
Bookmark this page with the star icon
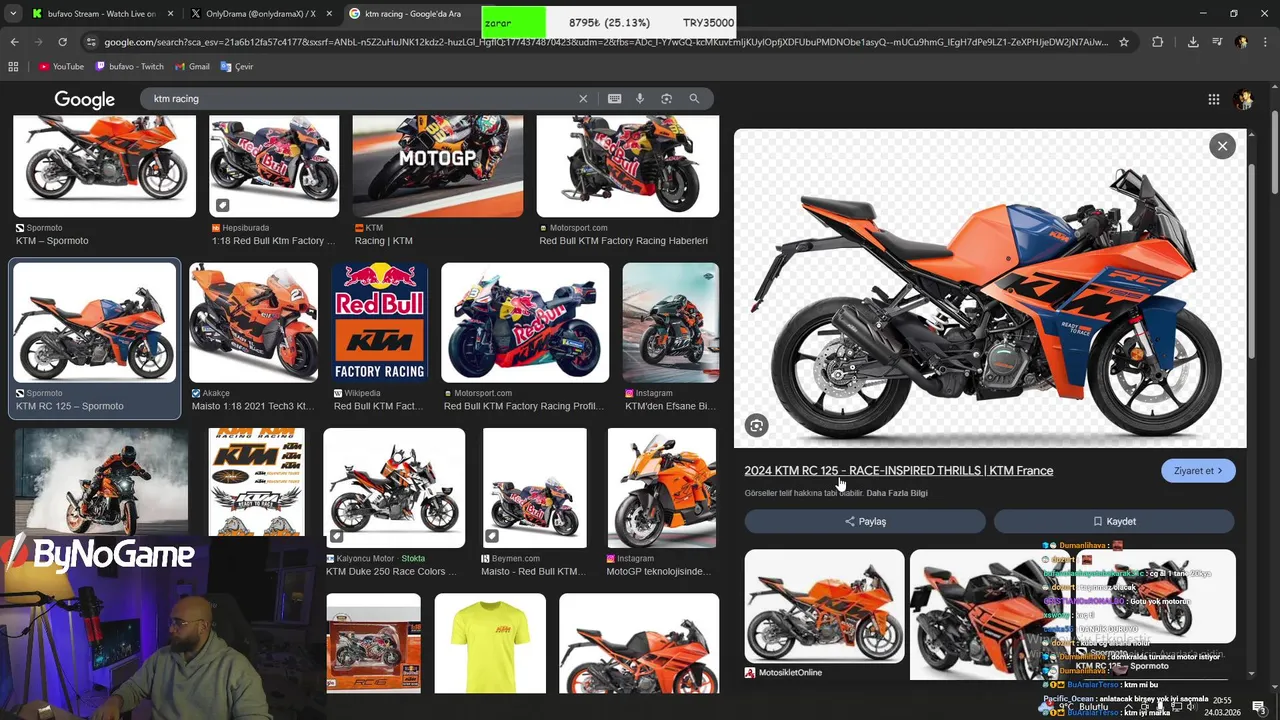tap(1124, 42)
